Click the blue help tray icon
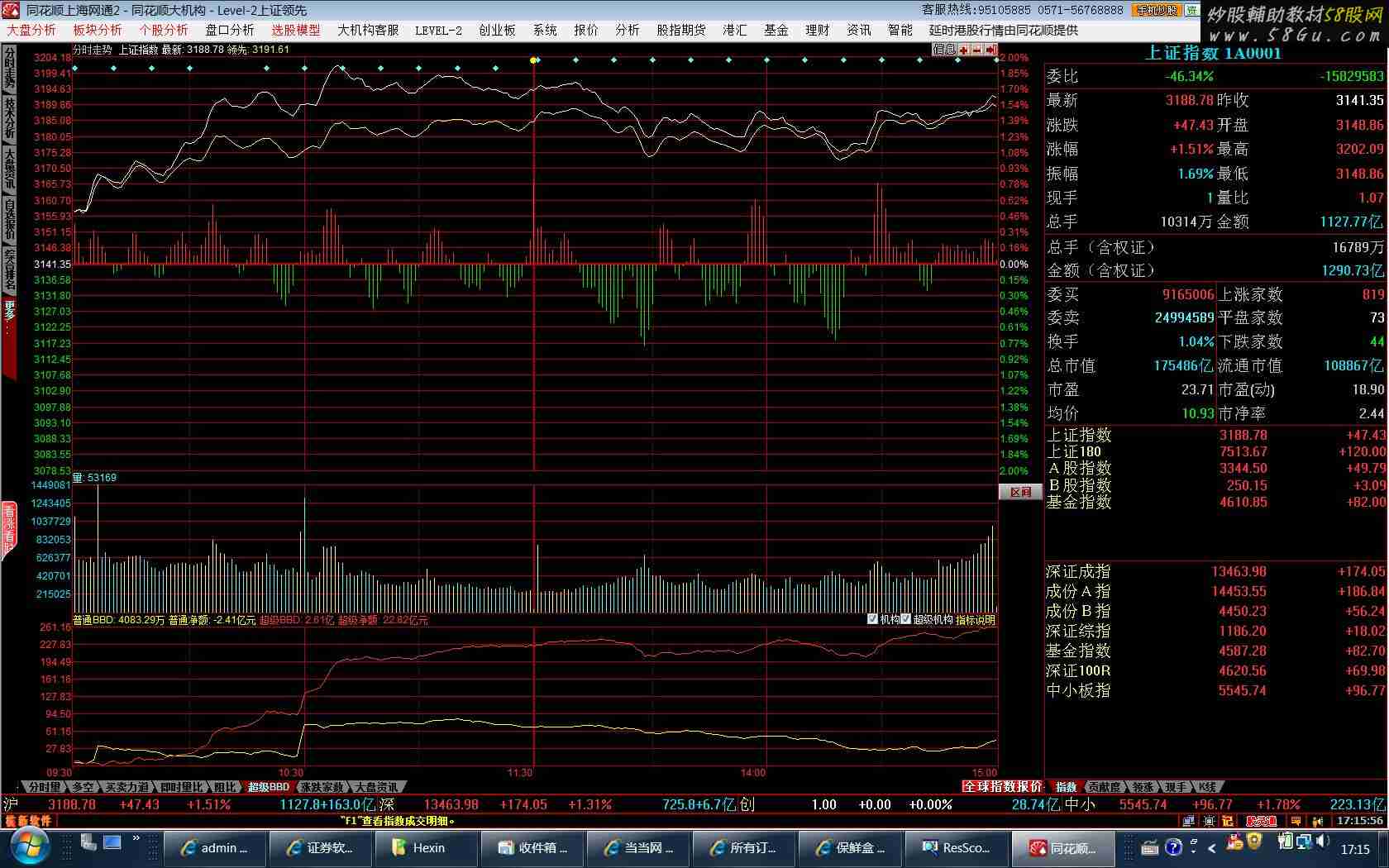 coord(1173,847)
